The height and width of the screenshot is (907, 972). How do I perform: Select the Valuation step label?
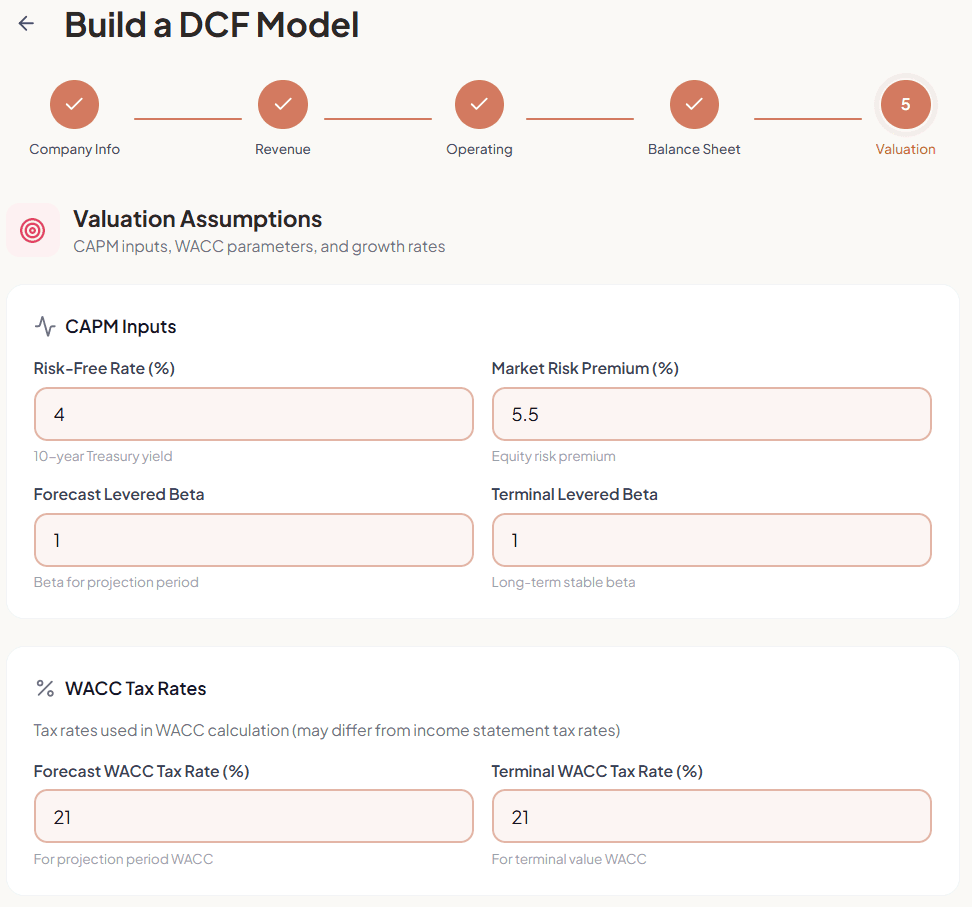click(905, 148)
